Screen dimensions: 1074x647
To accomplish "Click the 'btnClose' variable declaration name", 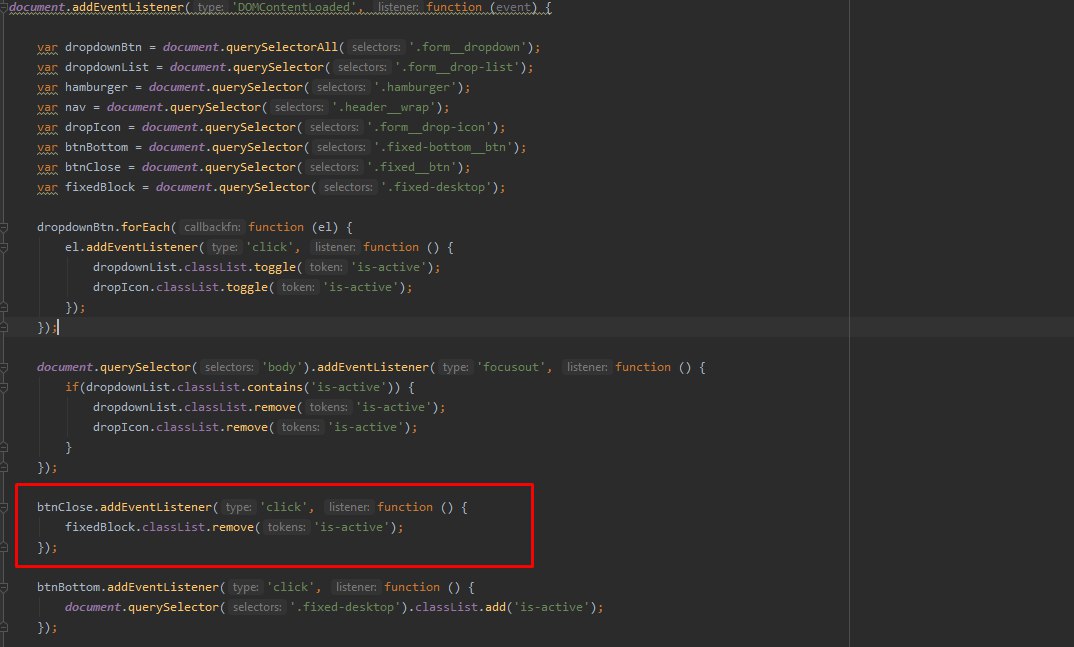I will [93, 167].
